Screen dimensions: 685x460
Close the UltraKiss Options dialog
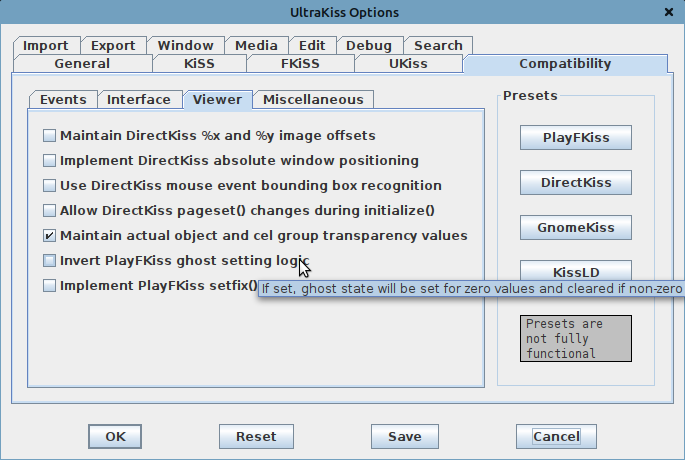[667, 12]
